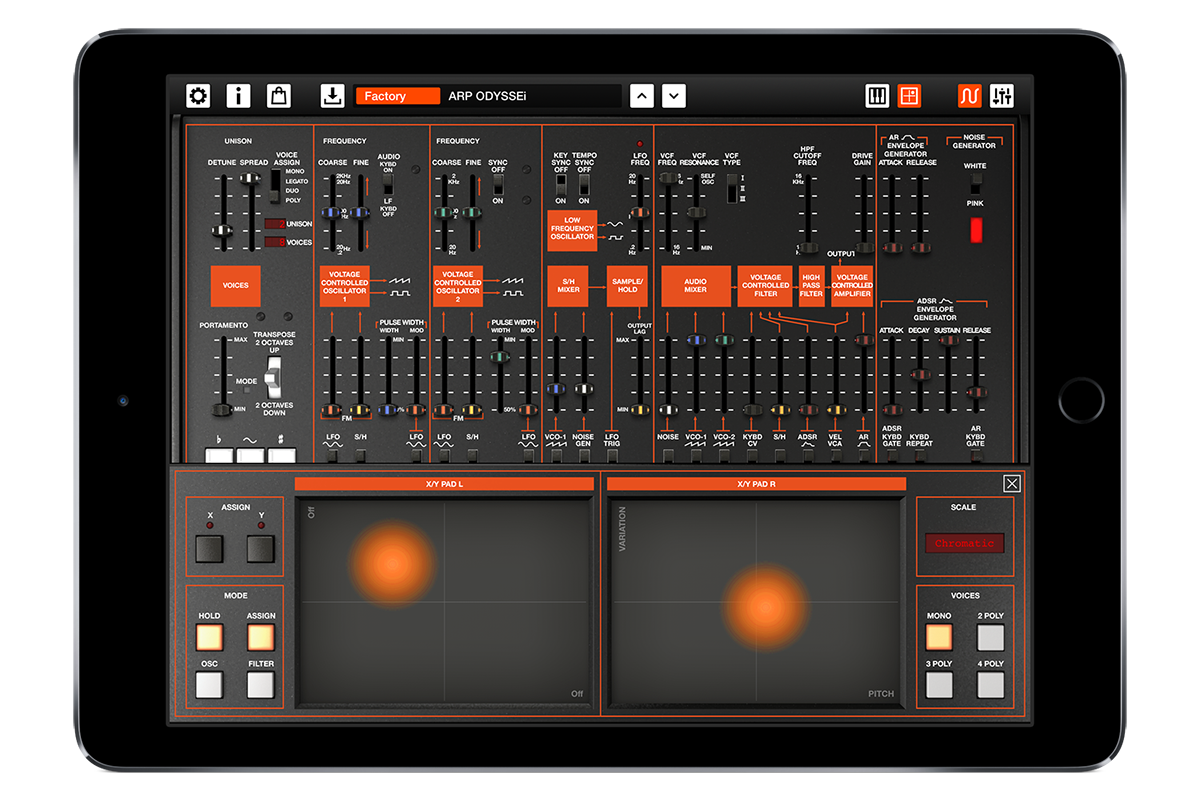Flip the Transpose octave lever

tap(271, 378)
